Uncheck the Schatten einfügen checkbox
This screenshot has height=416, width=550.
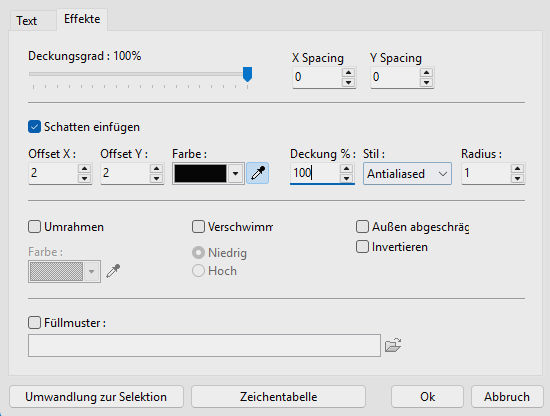(34, 127)
